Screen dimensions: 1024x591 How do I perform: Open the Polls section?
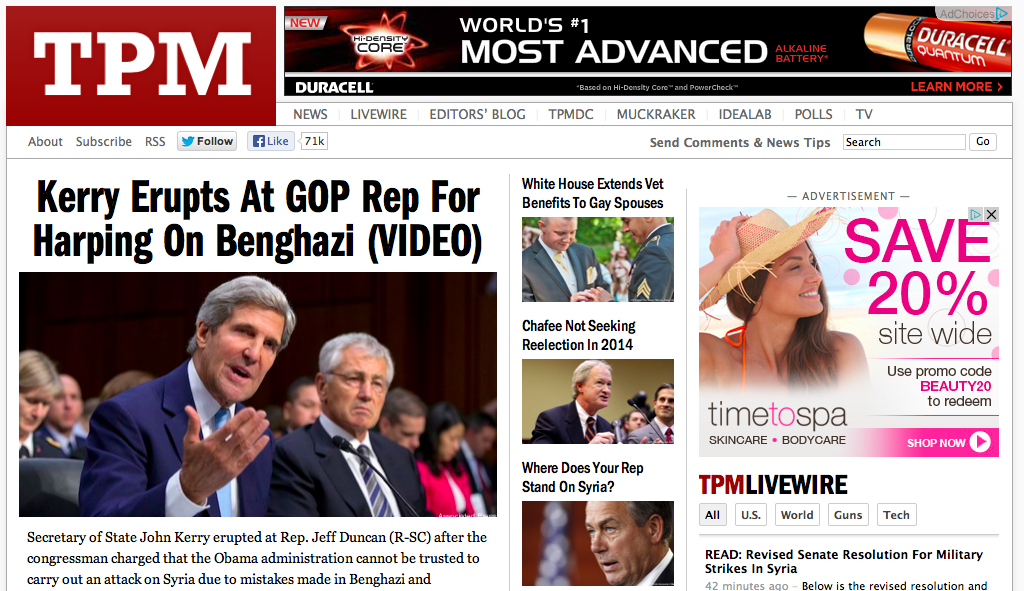(814, 114)
